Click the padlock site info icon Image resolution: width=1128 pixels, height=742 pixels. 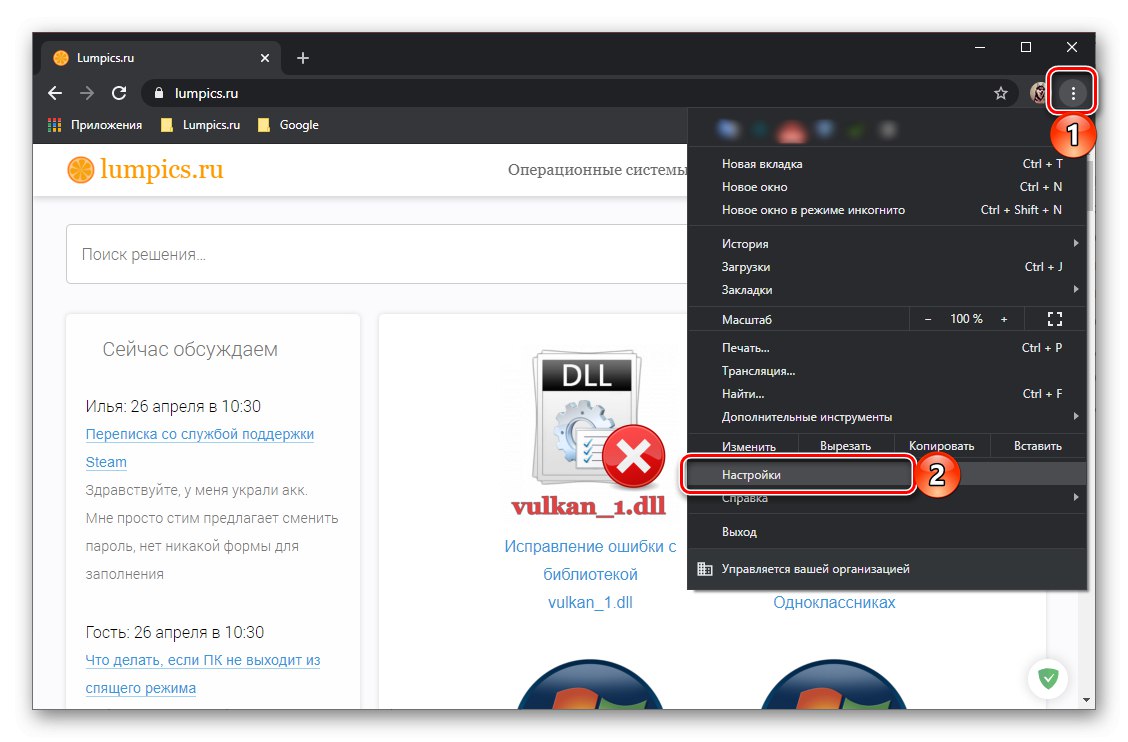point(159,93)
